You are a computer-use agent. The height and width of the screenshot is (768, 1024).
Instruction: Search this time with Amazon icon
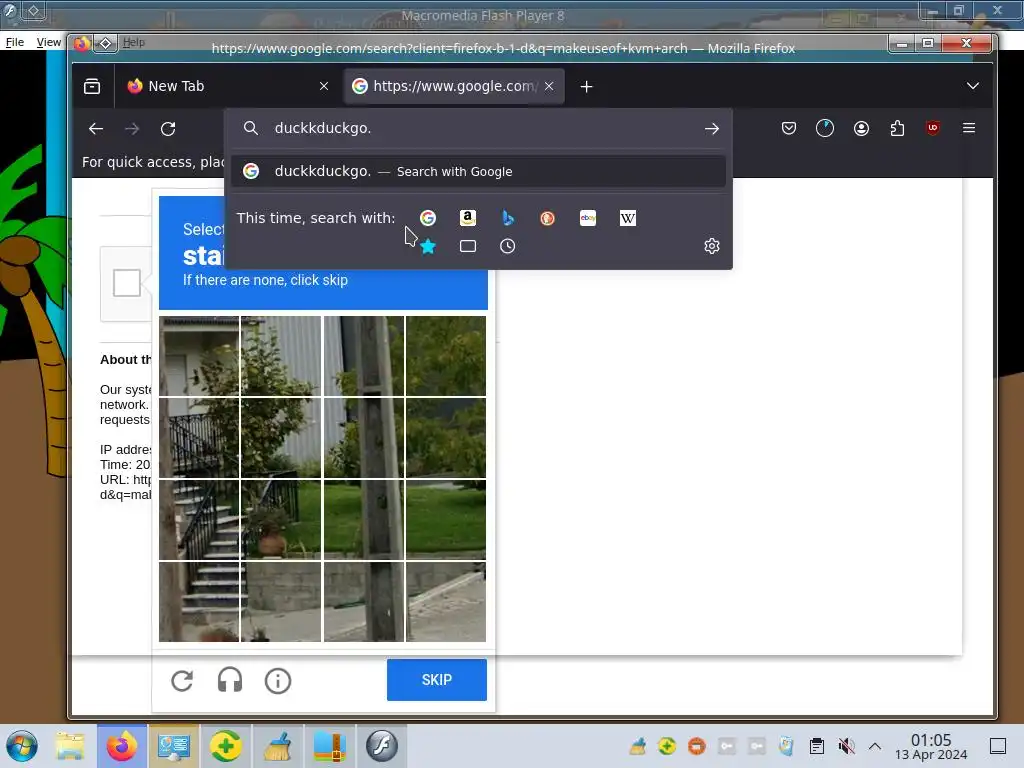tap(468, 218)
